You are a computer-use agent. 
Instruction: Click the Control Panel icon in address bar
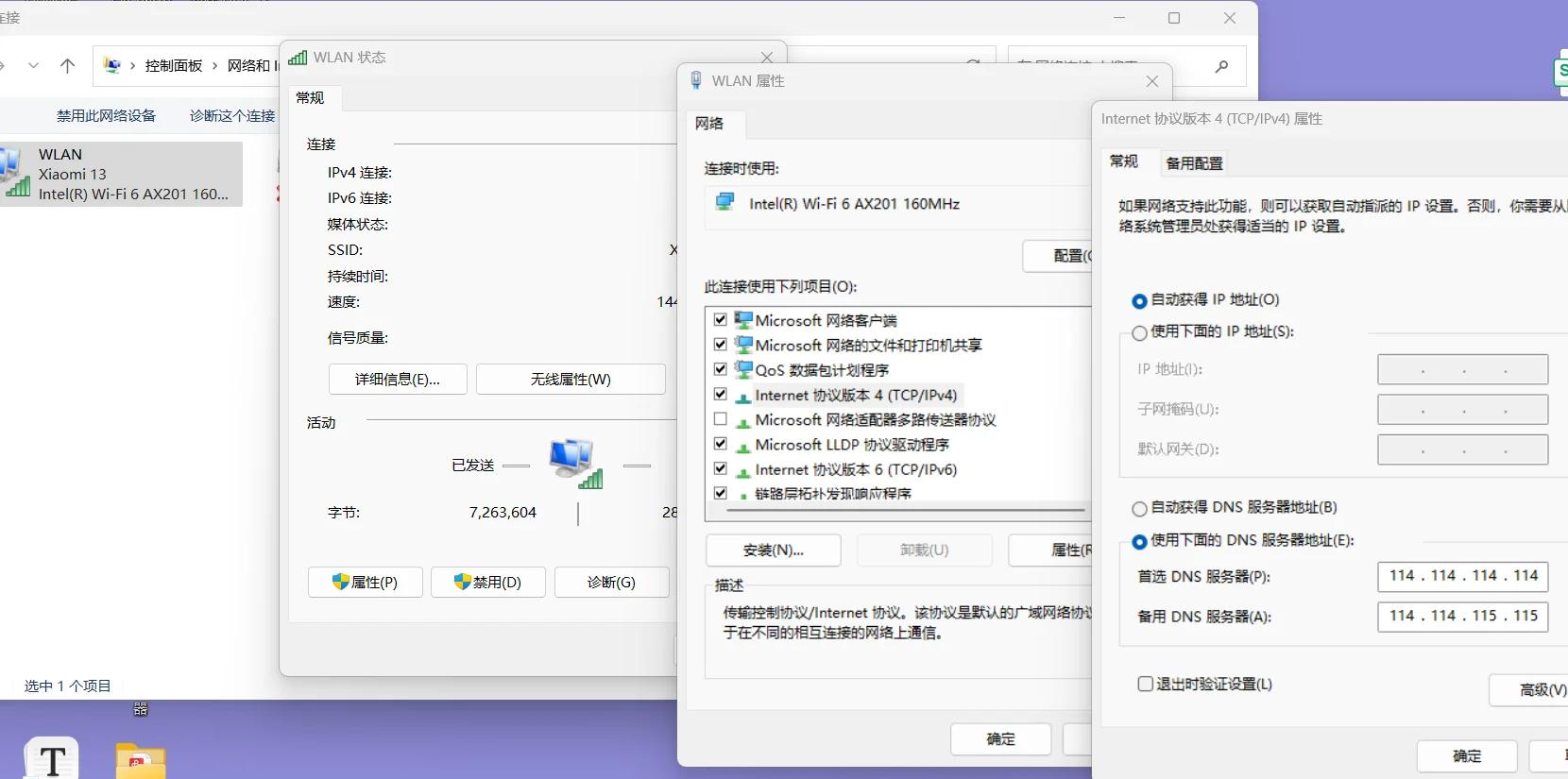112,66
